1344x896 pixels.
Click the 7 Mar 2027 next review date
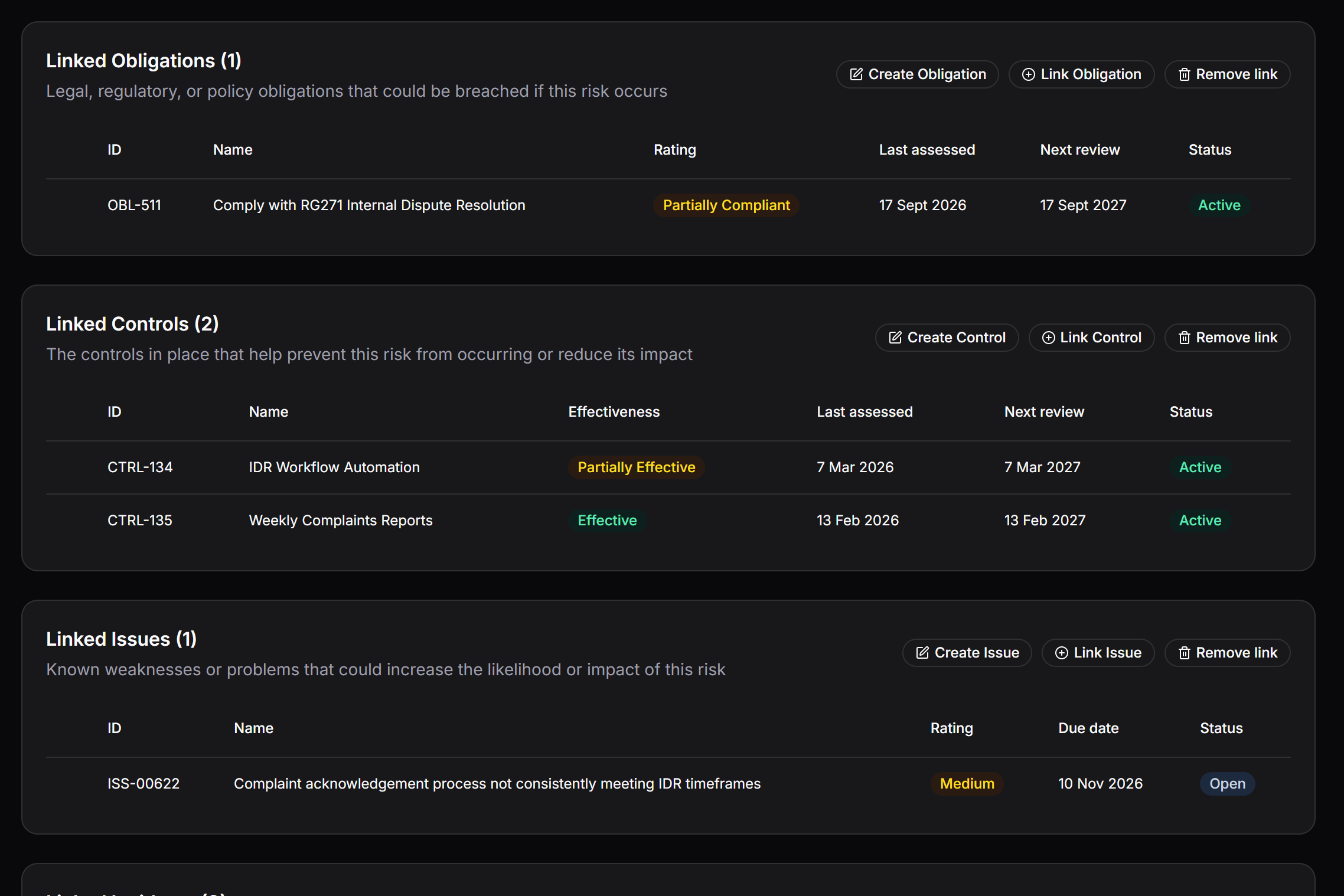[1042, 467]
